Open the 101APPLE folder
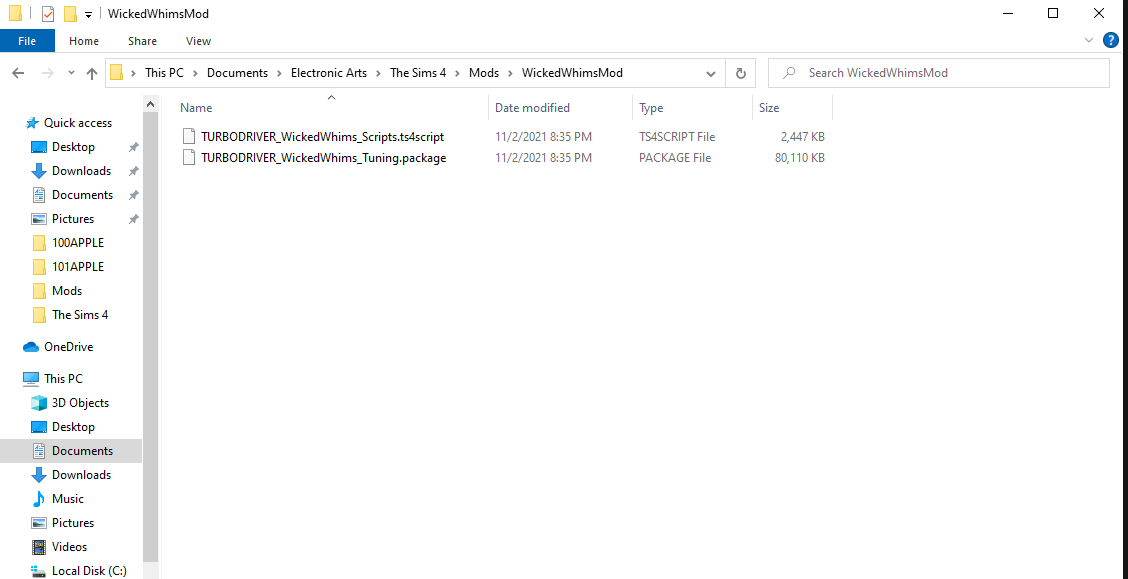 tap(78, 267)
